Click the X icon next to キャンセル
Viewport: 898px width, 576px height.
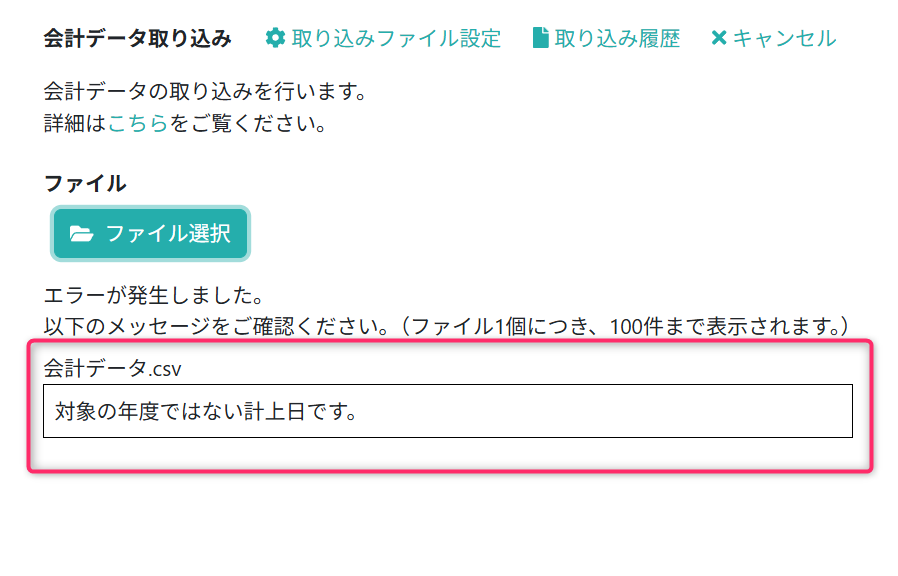tap(718, 39)
